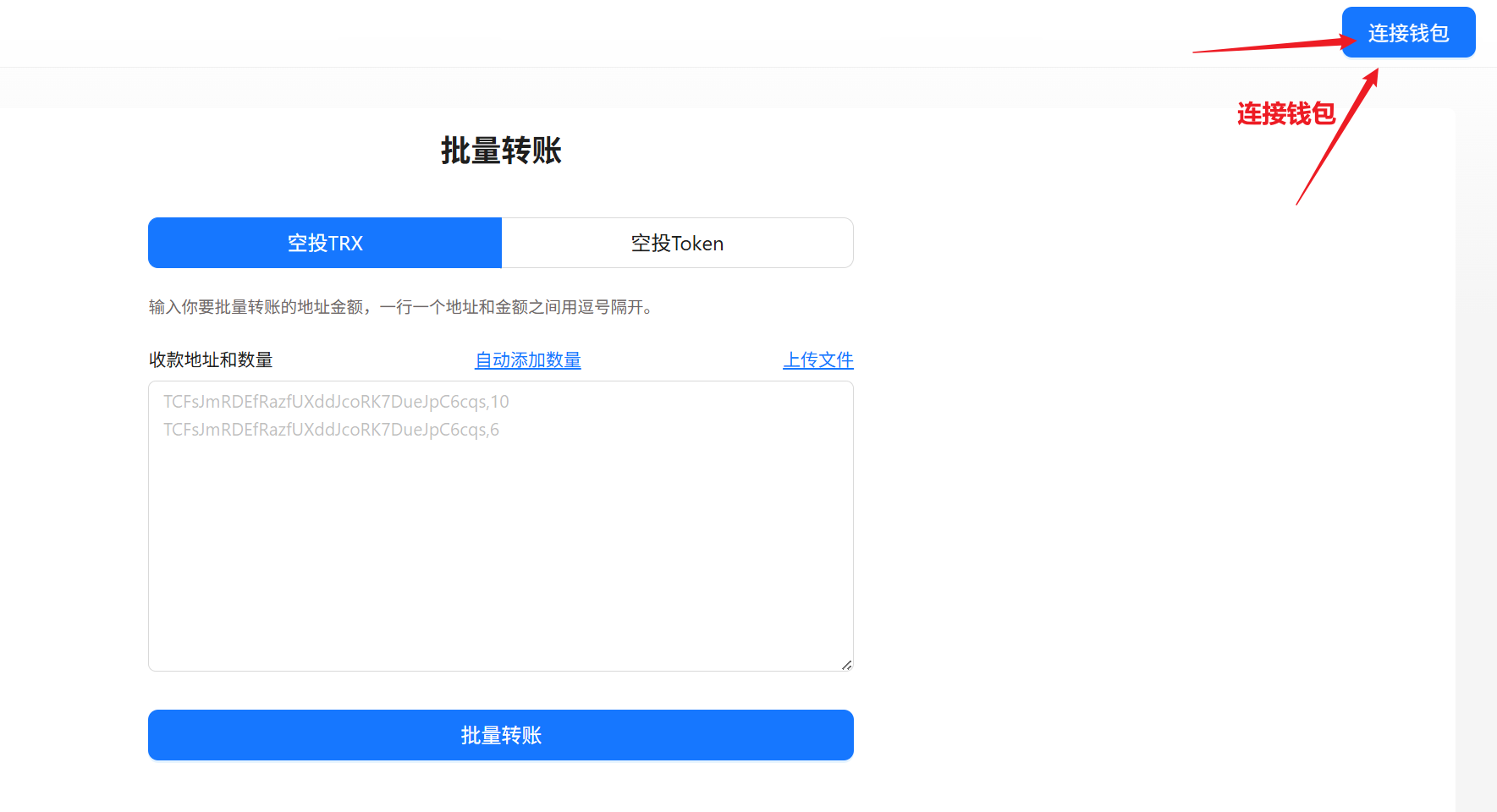Click the blue 连接钱包 button
The height and width of the screenshot is (812, 1497).
[x=1408, y=33]
